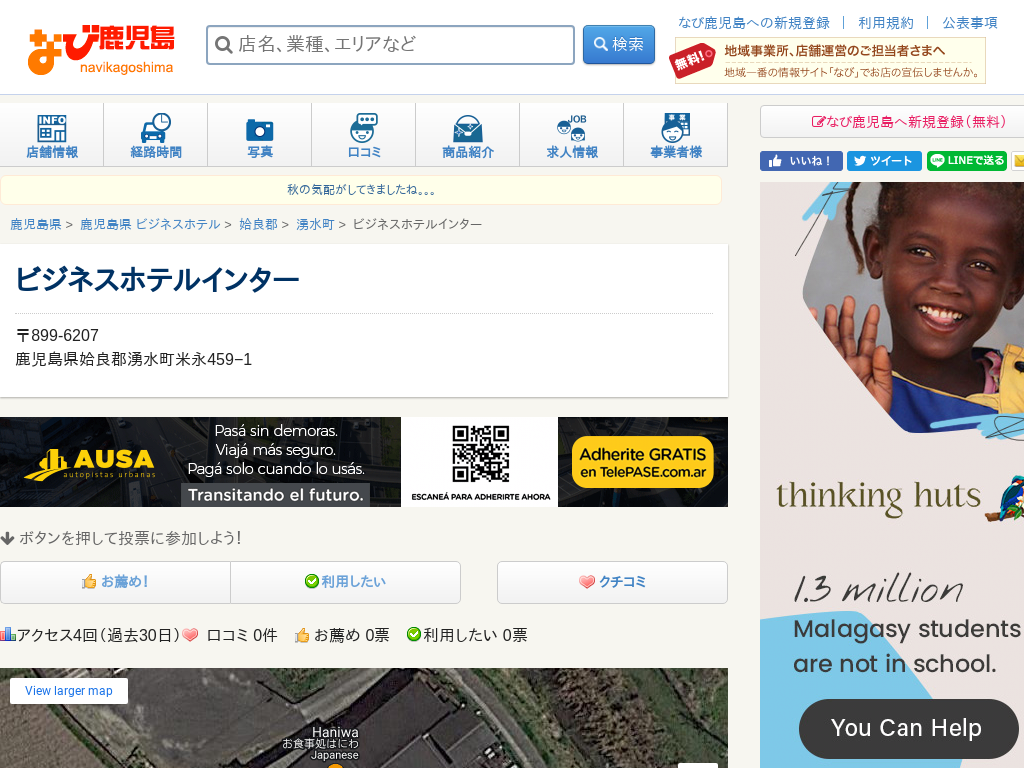This screenshot has width=1024, height=768.
Task: Click the なび鹿児島 navikagoshima logo
Action: click(x=101, y=50)
